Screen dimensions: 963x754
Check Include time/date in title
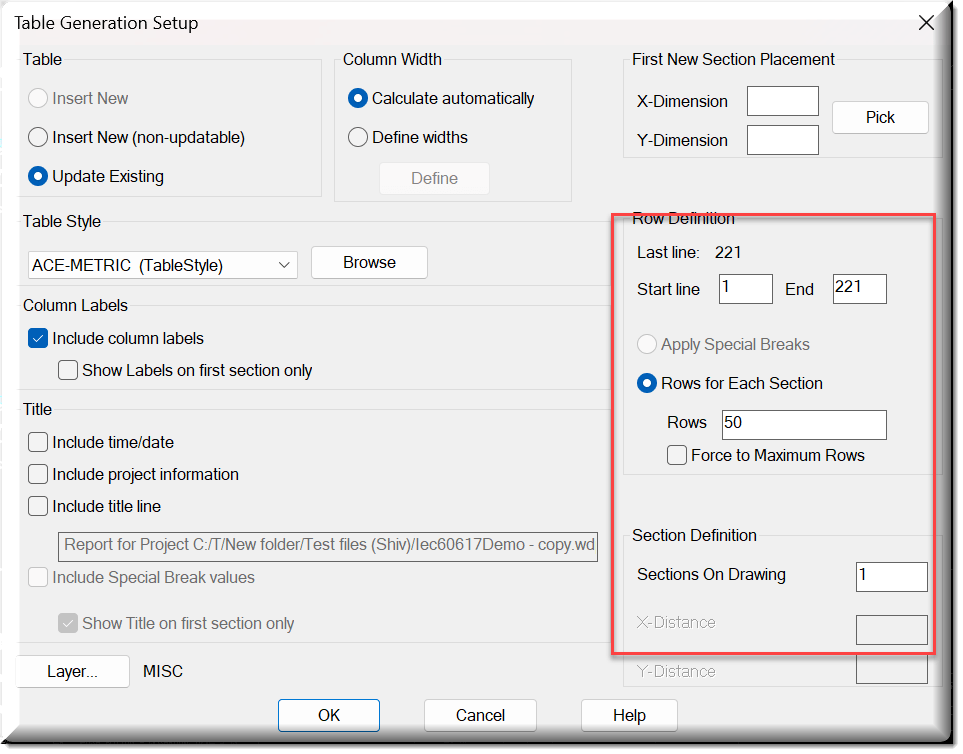[37, 442]
